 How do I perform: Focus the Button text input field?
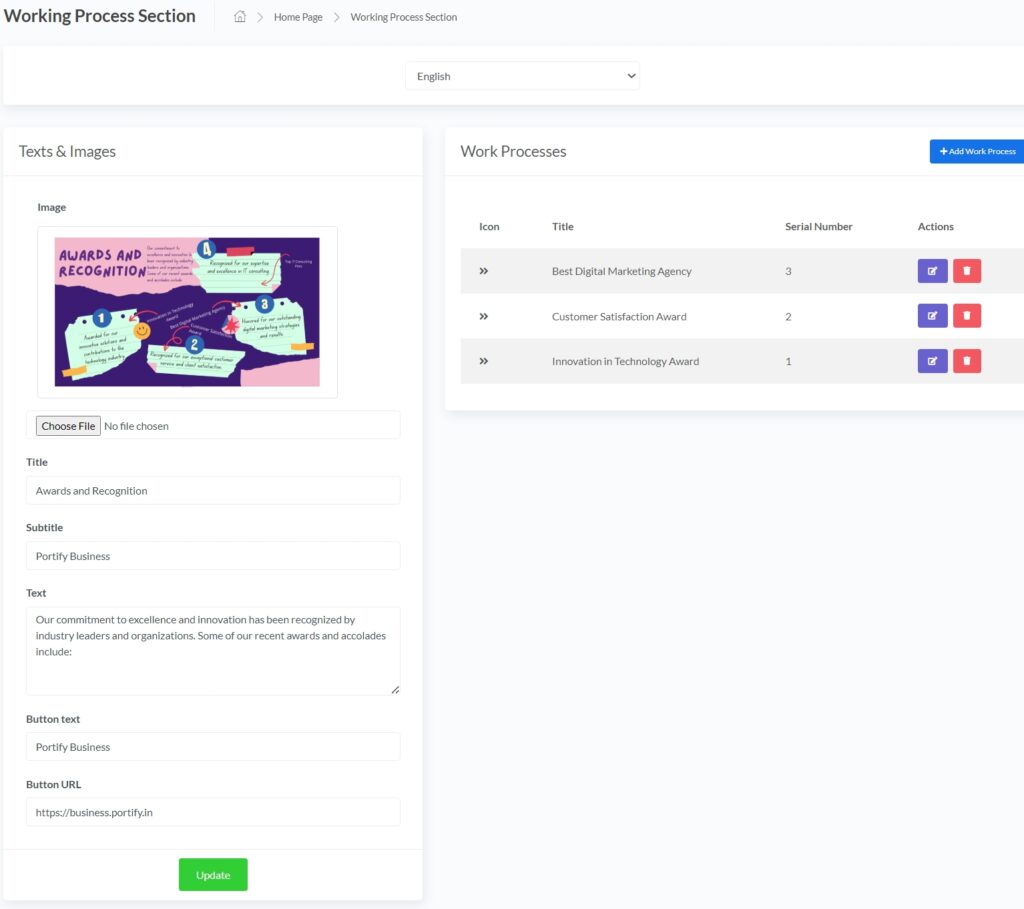[x=213, y=746]
